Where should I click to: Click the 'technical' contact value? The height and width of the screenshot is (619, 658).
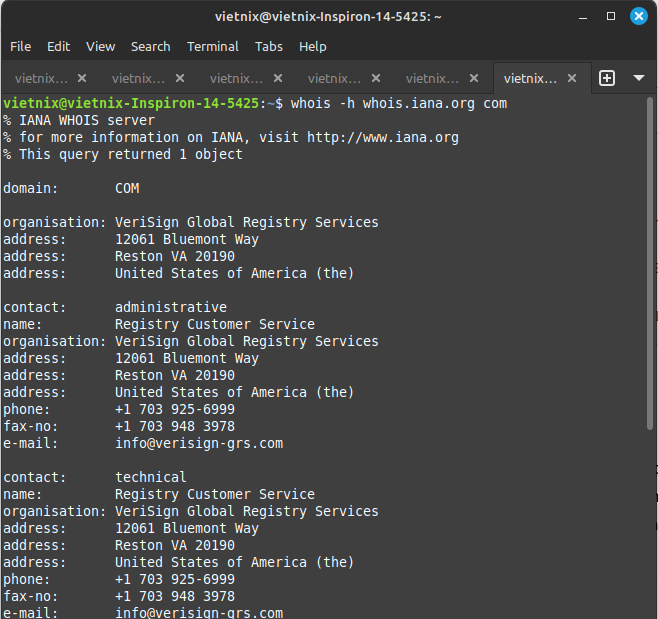pyautogui.click(x=151, y=477)
